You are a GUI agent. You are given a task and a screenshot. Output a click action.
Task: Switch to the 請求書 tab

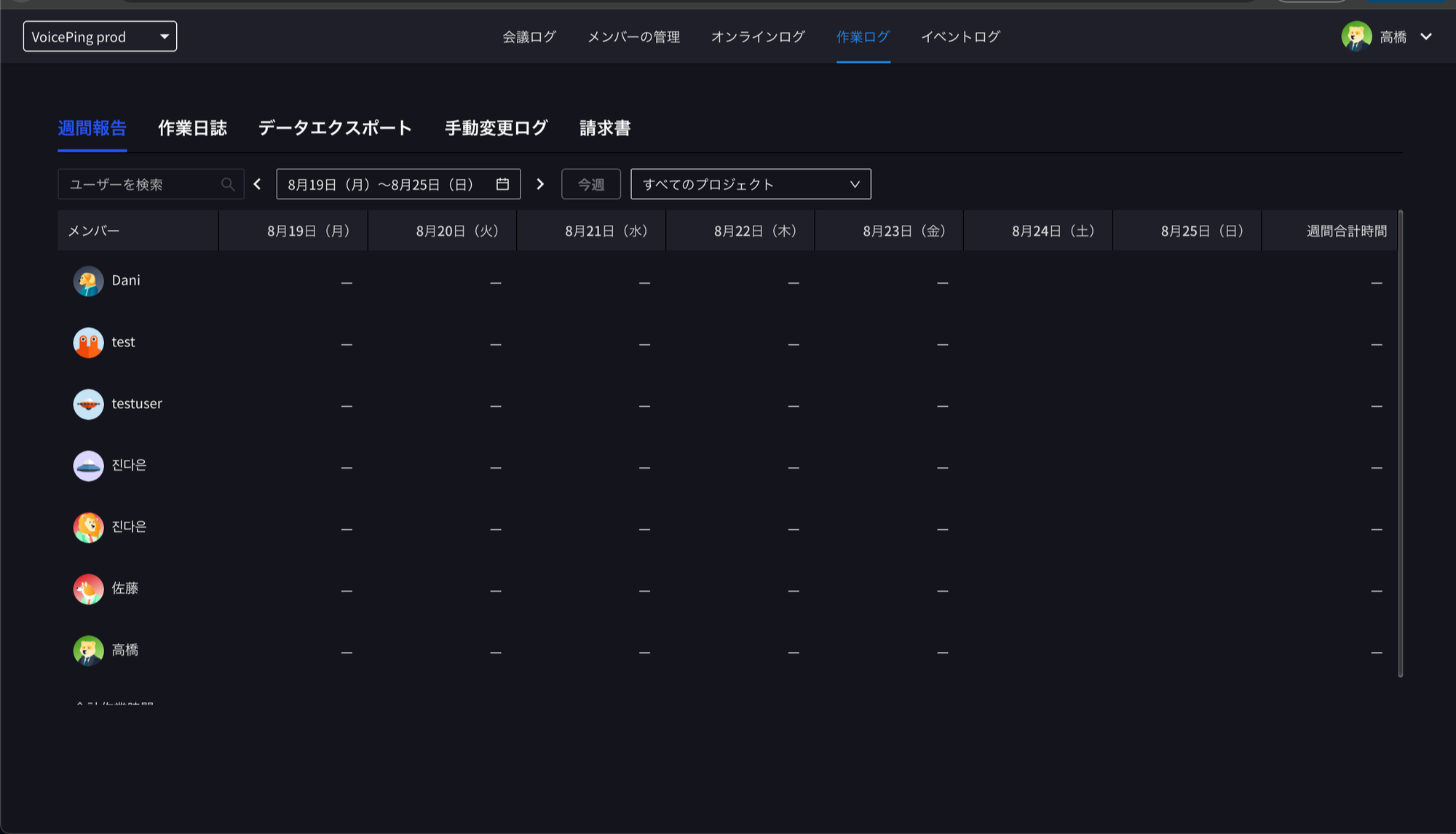coord(604,127)
